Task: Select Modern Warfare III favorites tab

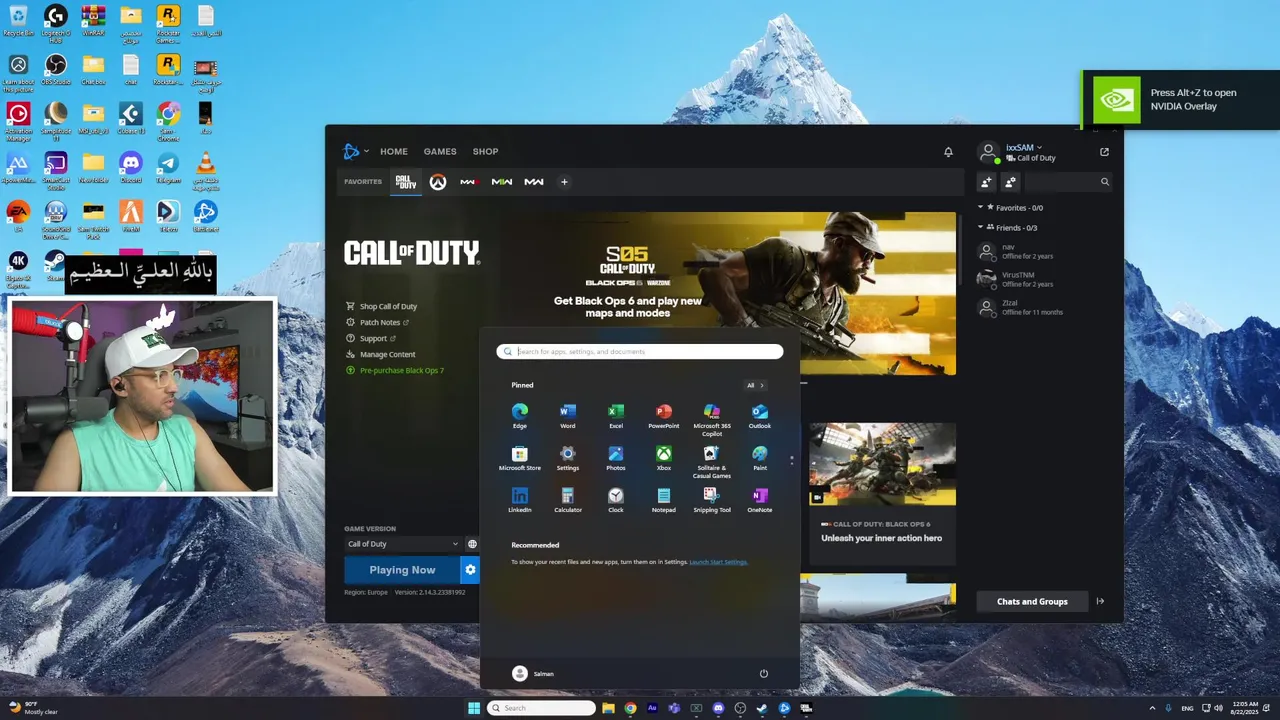Action: pyautogui.click(x=469, y=182)
